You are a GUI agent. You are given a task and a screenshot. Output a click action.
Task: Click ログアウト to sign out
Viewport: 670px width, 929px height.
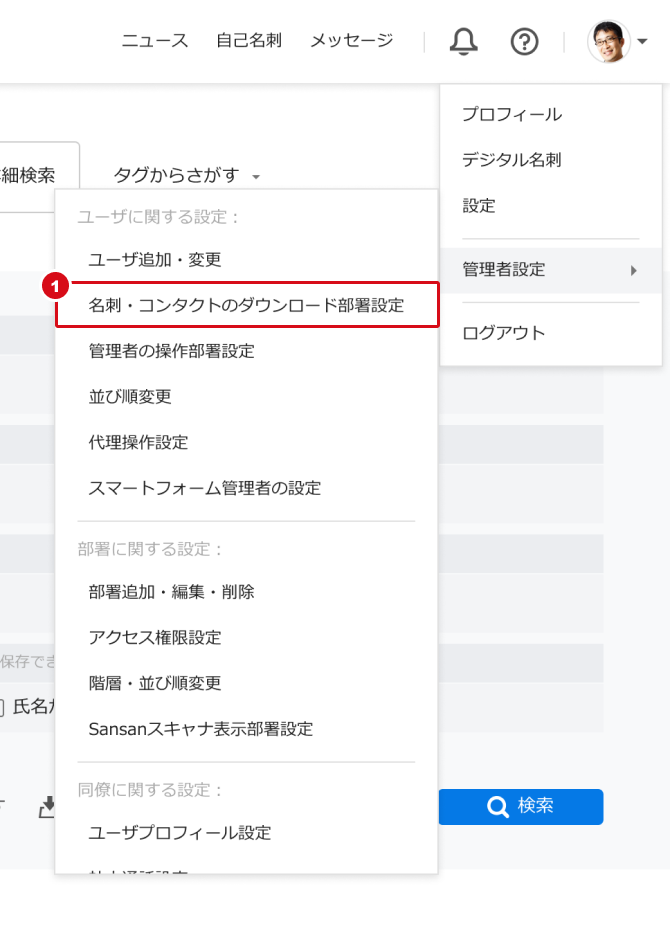point(503,333)
